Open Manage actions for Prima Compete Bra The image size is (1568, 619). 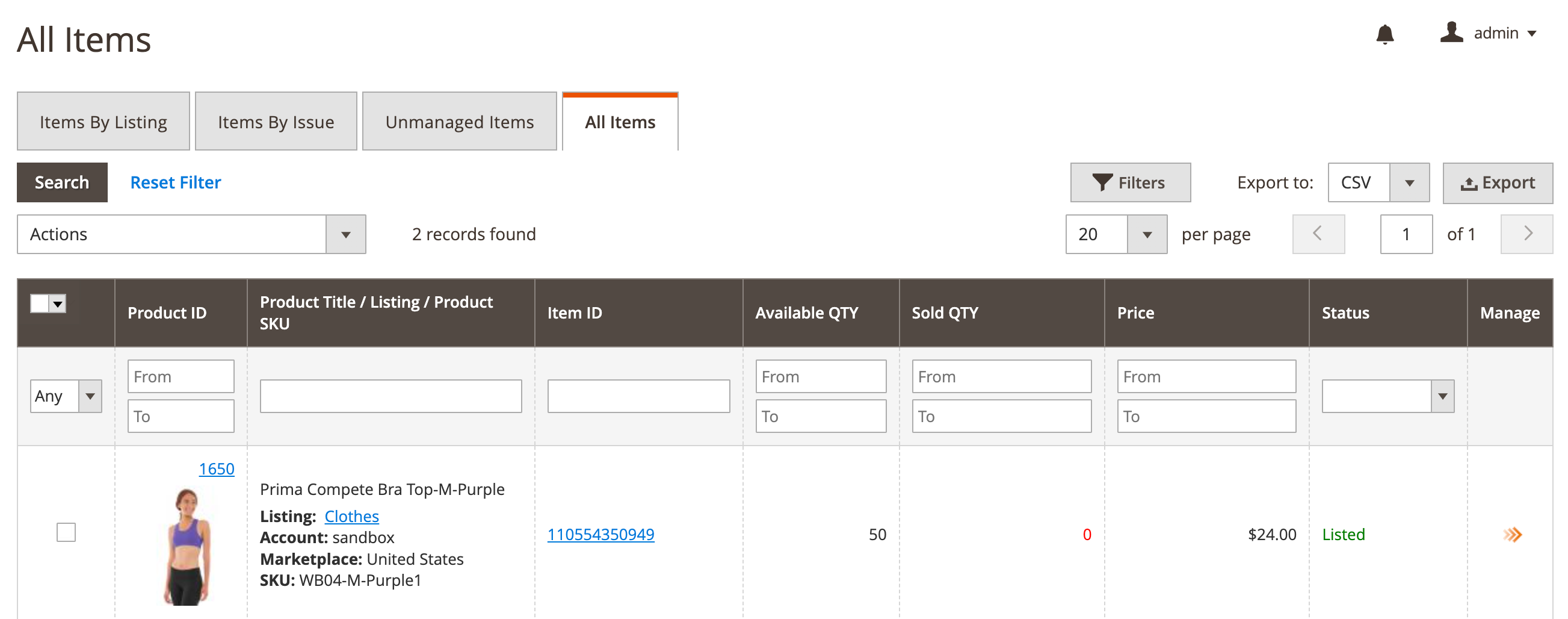tap(1512, 534)
